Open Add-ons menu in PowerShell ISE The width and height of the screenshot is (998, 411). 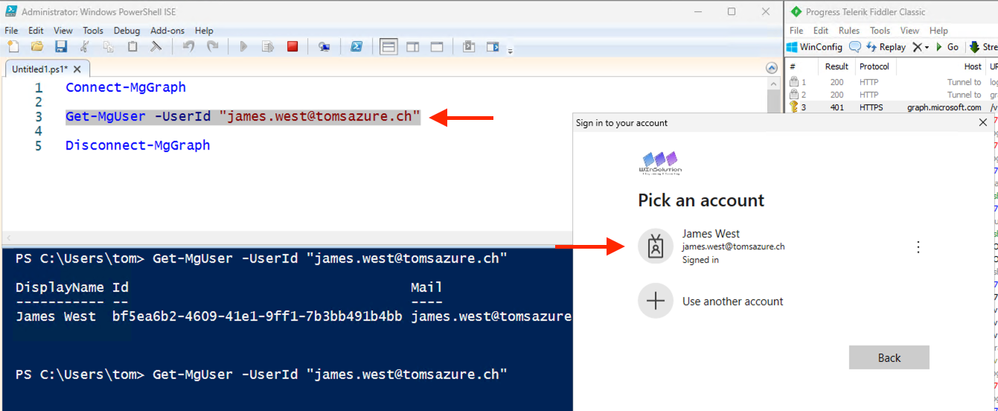tap(168, 31)
